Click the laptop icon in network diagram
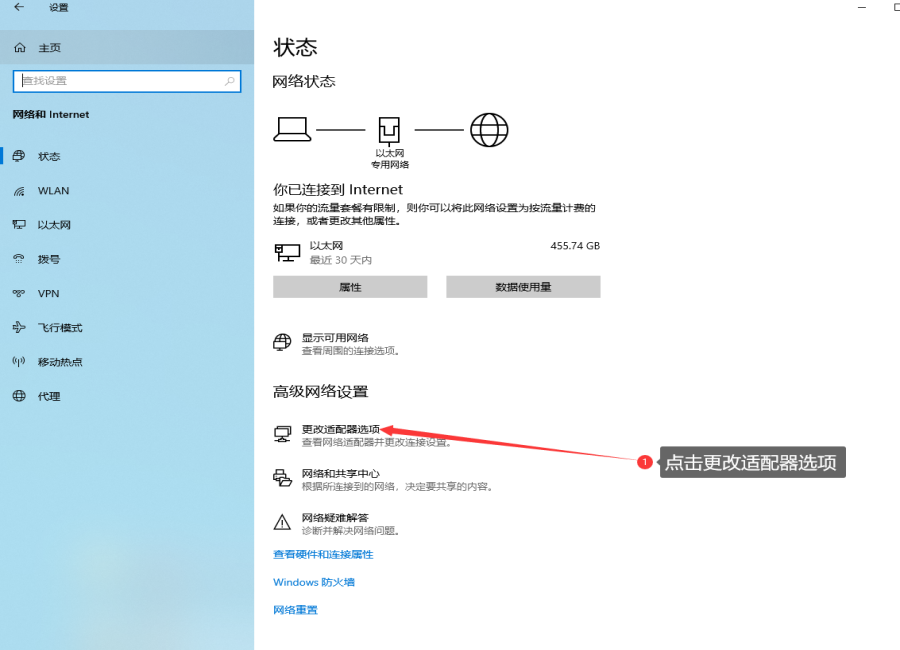Screen dimensions: 900x650 click(292, 129)
